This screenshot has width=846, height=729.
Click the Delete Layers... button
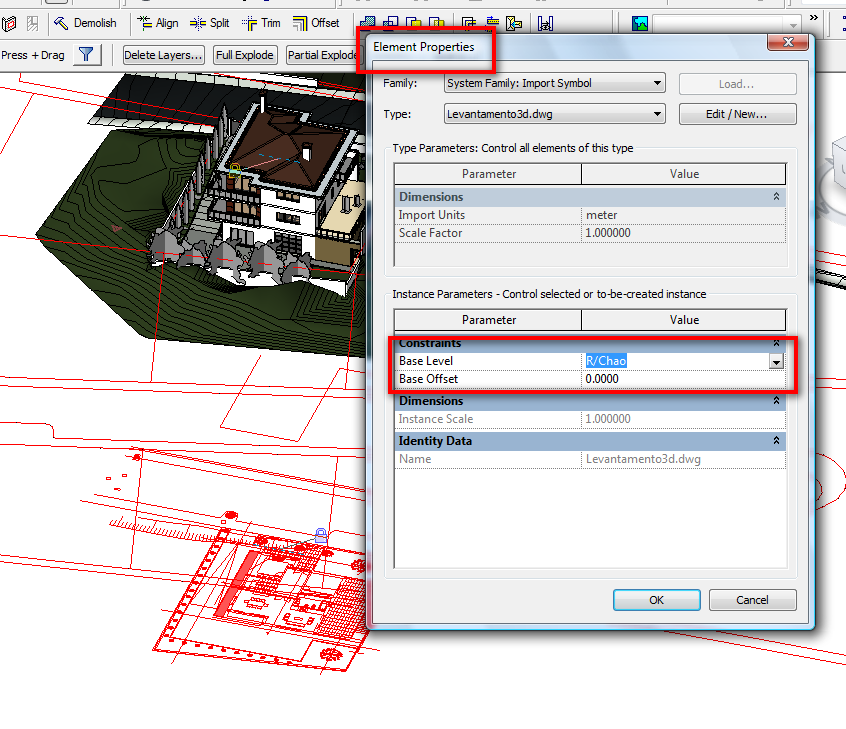tap(164, 55)
